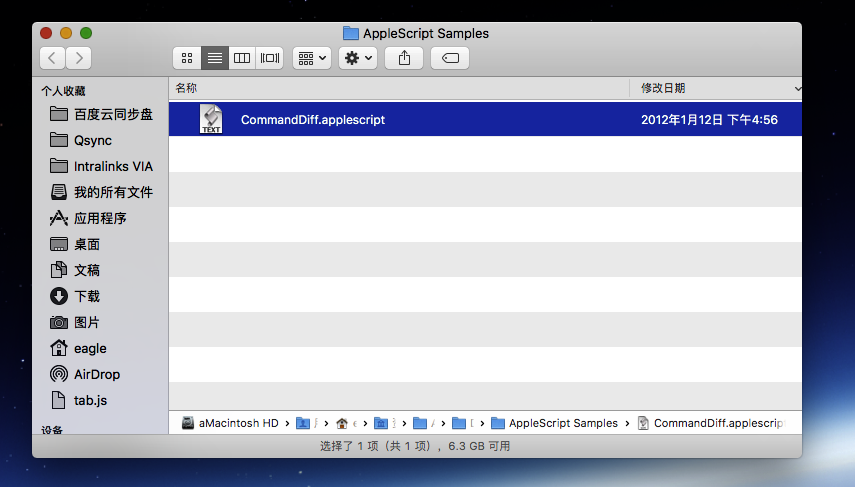
Task: Click the Share toolbar button
Action: 404,58
